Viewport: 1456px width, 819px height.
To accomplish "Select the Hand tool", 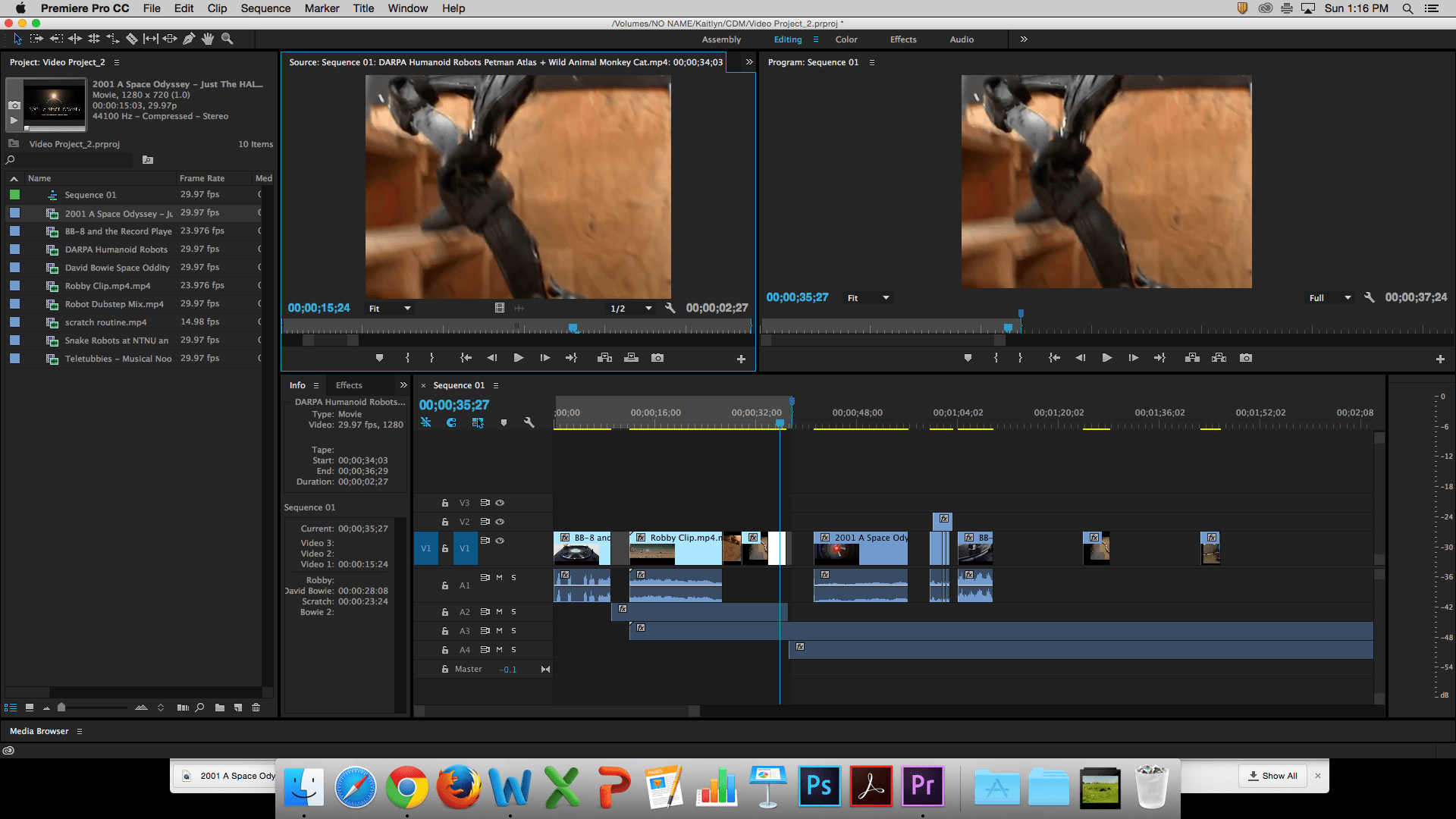I will (x=207, y=39).
